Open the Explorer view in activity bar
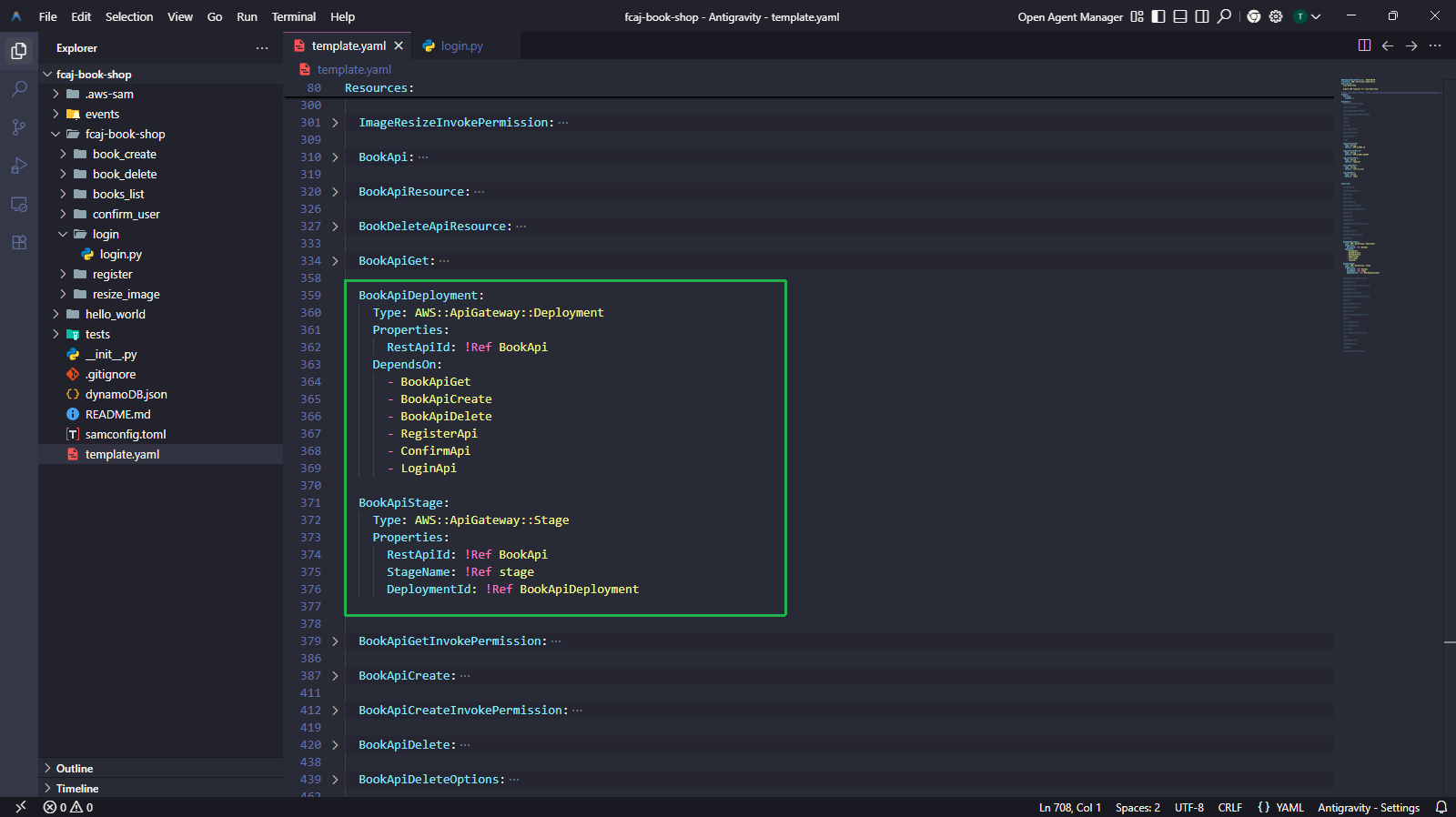Viewport: 1456px width, 817px height. (x=19, y=51)
